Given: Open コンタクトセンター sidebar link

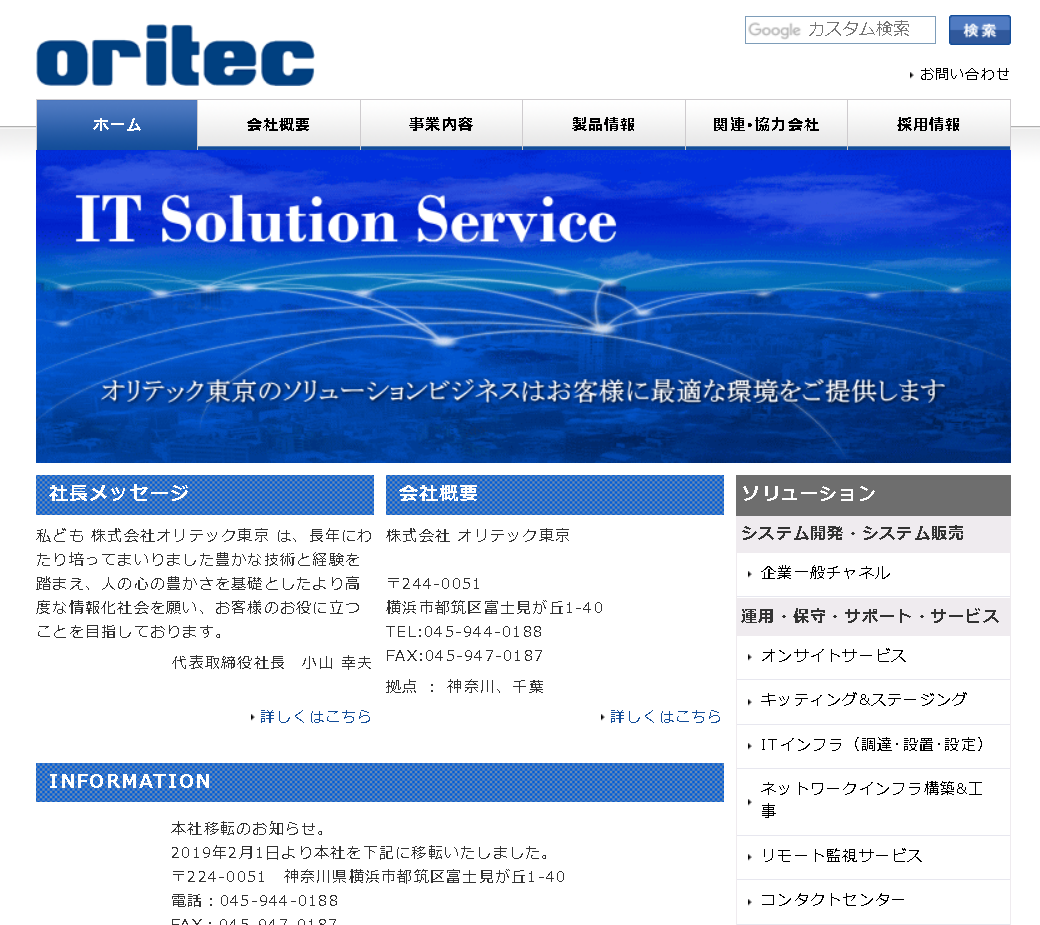Looking at the screenshot, I should pos(832,900).
